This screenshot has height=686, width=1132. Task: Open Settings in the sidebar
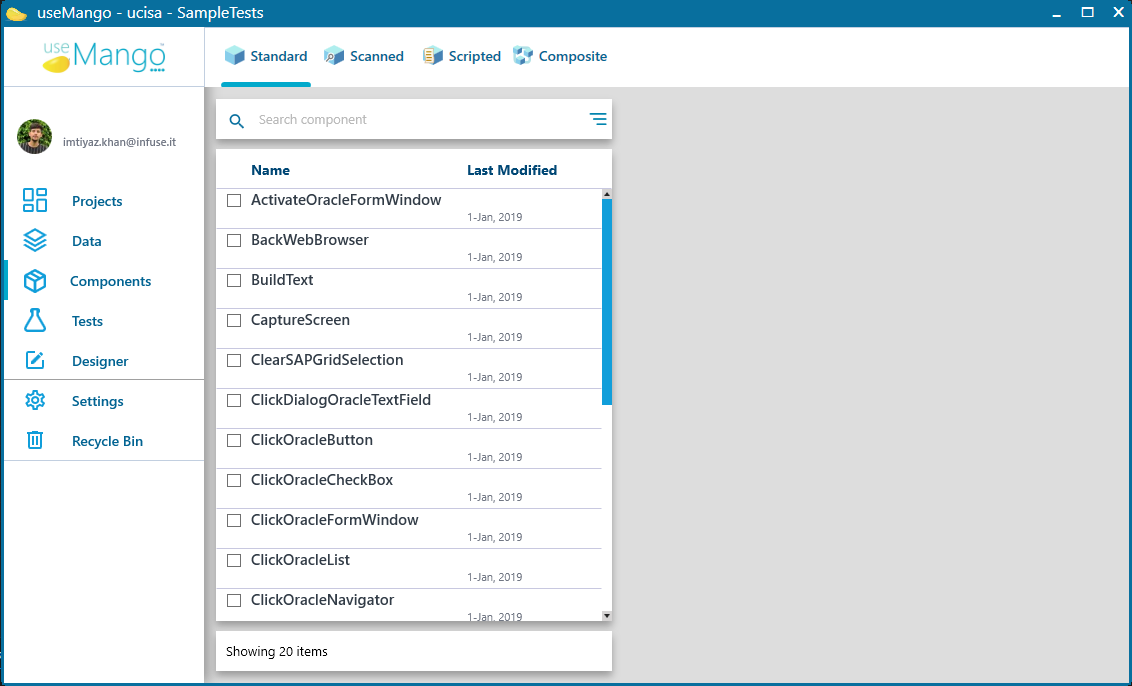97,401
